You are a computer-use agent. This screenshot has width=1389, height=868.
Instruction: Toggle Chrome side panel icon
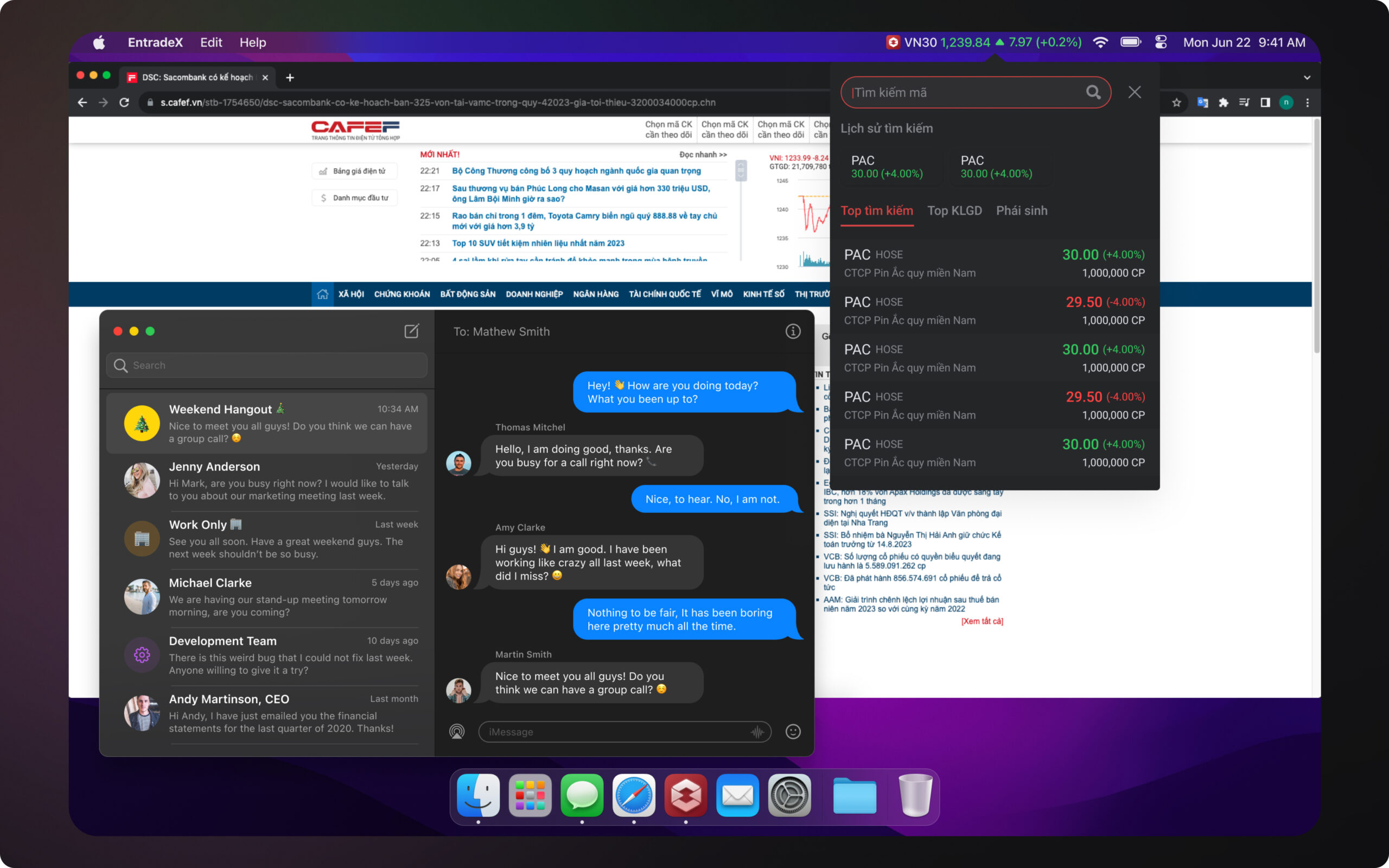tap(1265, 103)
